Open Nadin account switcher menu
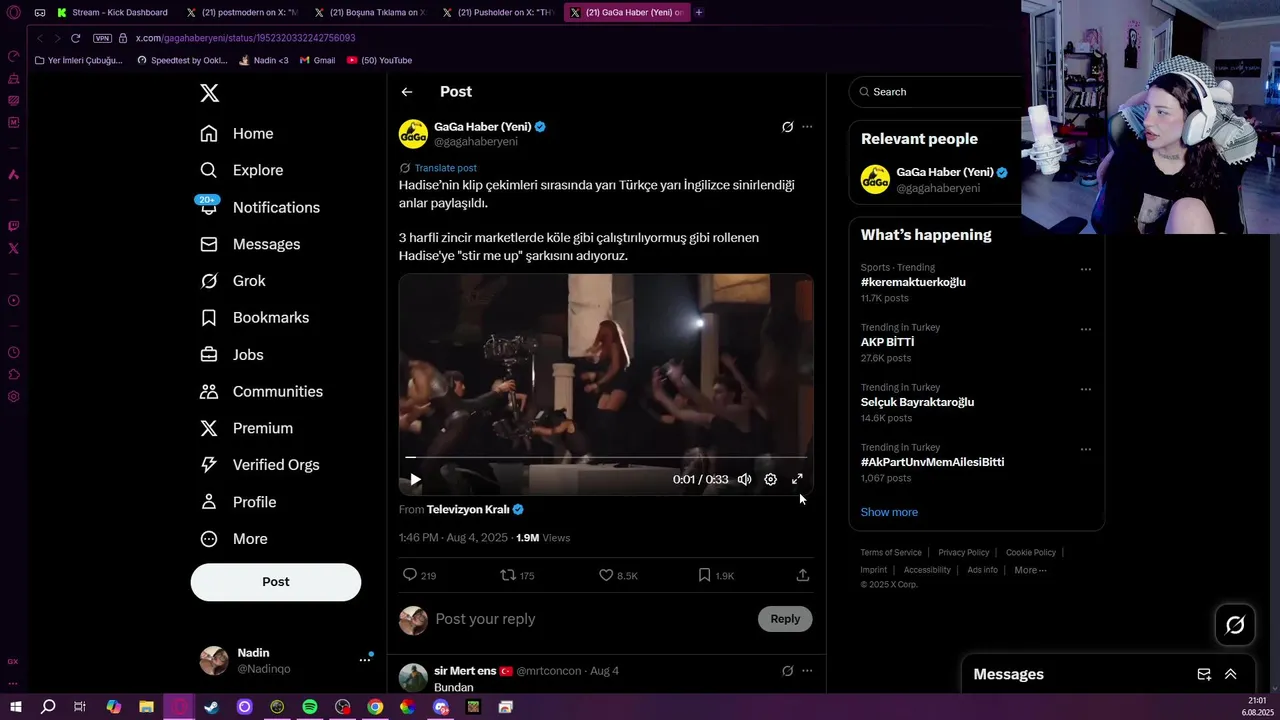 click(284, 660)
